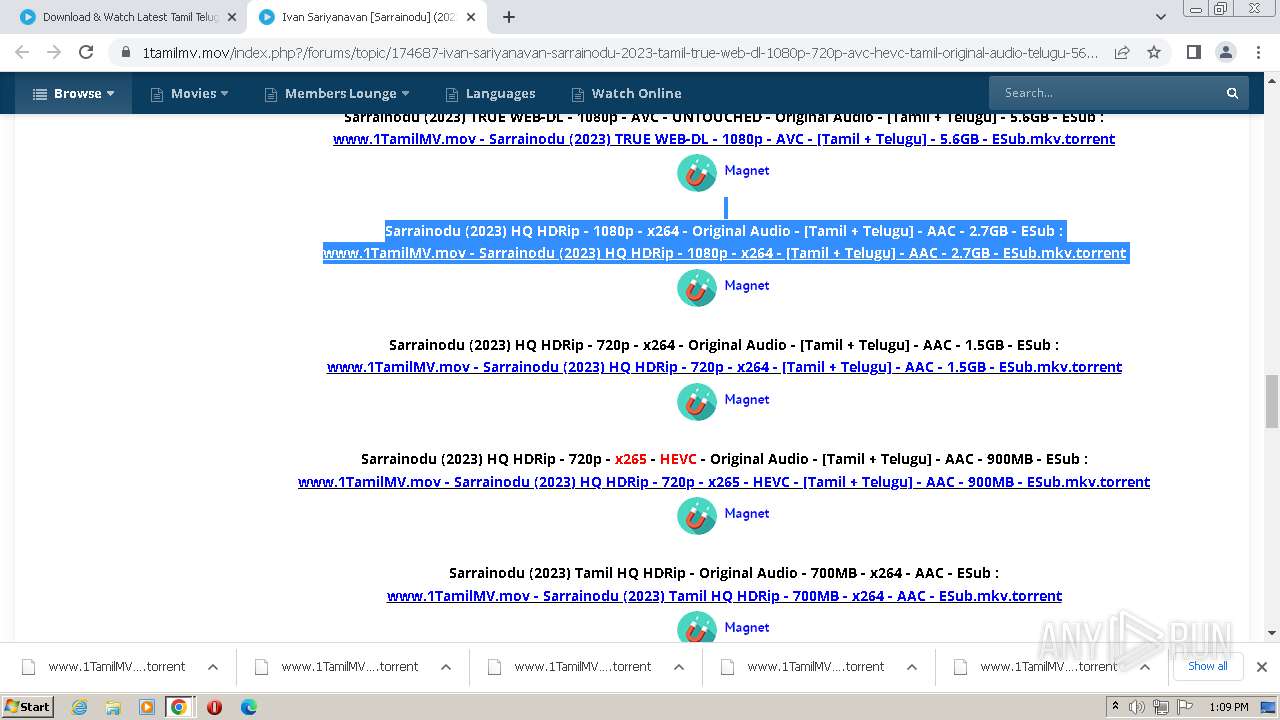Open the 720p x264 1.5GB torrent link
1280x720 pixels.
[x=724, y=367]
